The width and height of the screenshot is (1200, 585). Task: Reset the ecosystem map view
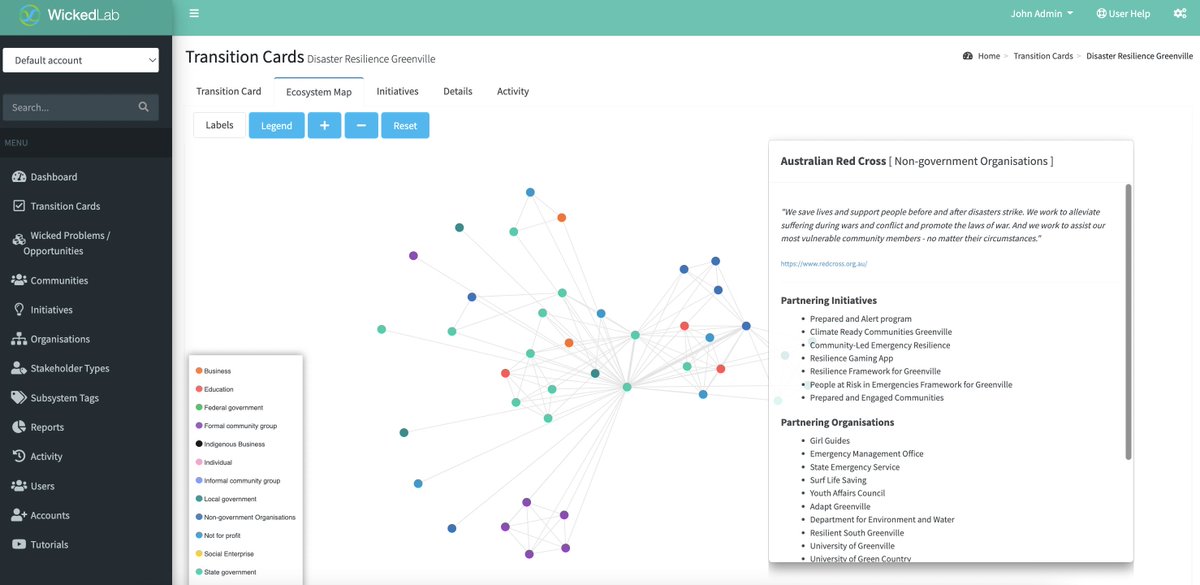405,125
